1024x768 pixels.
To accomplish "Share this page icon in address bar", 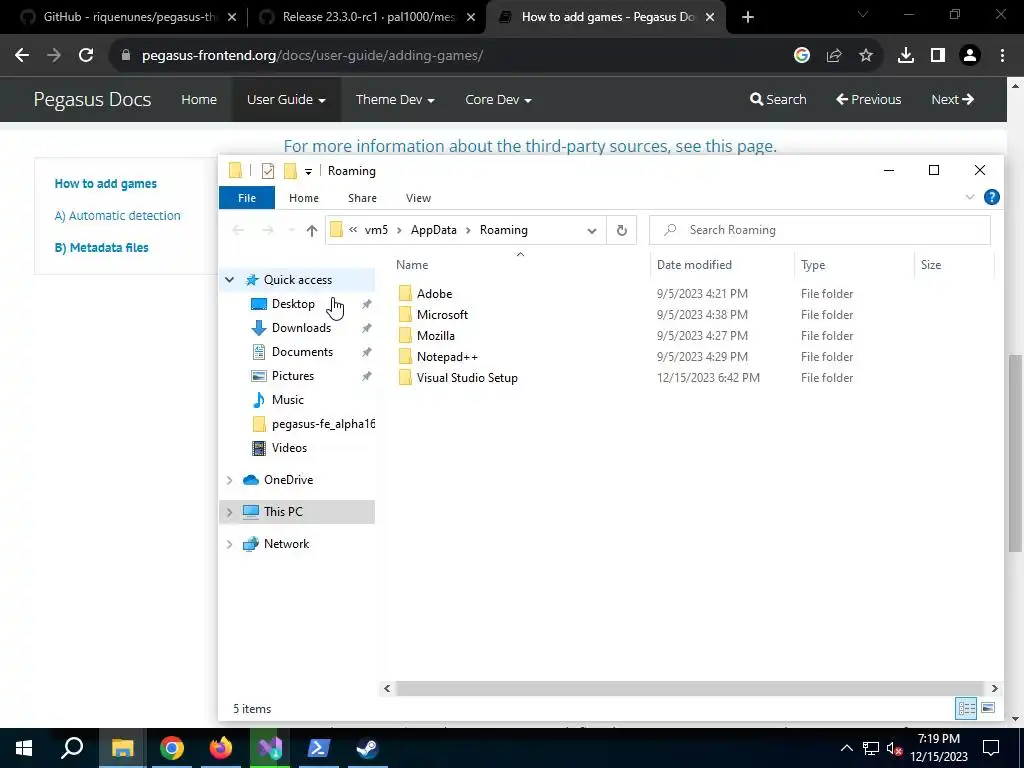I will pos(834,56).
